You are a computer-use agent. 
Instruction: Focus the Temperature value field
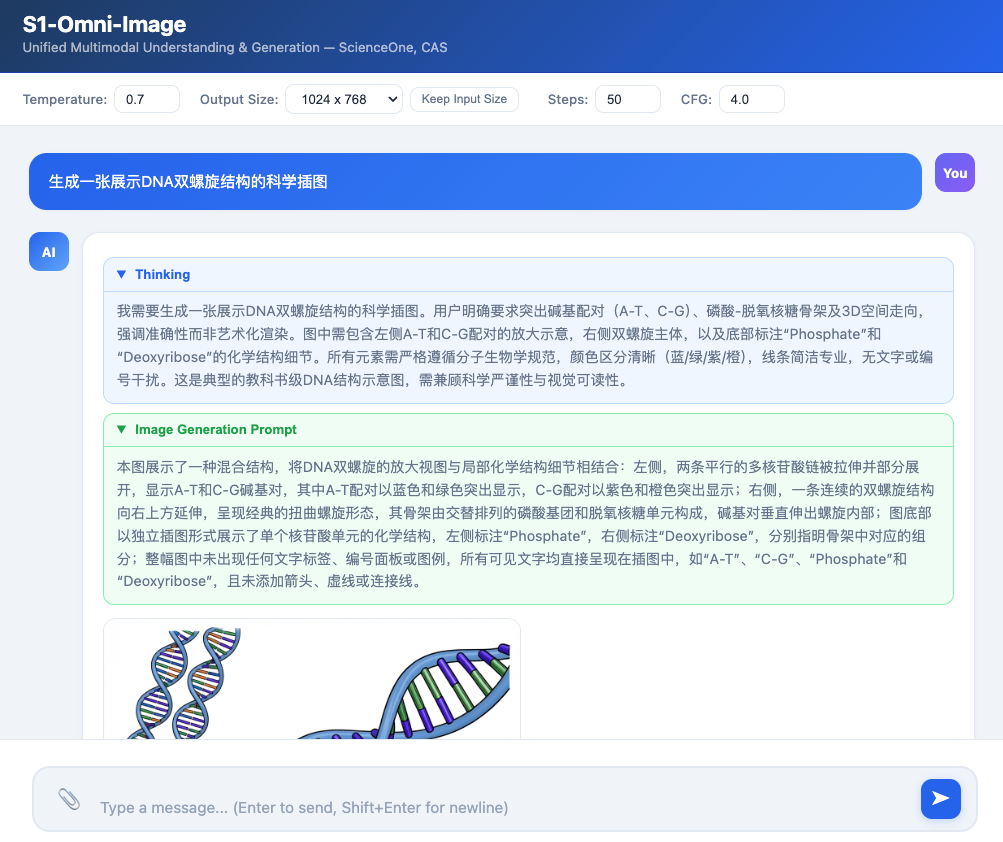tap(146, 100)
